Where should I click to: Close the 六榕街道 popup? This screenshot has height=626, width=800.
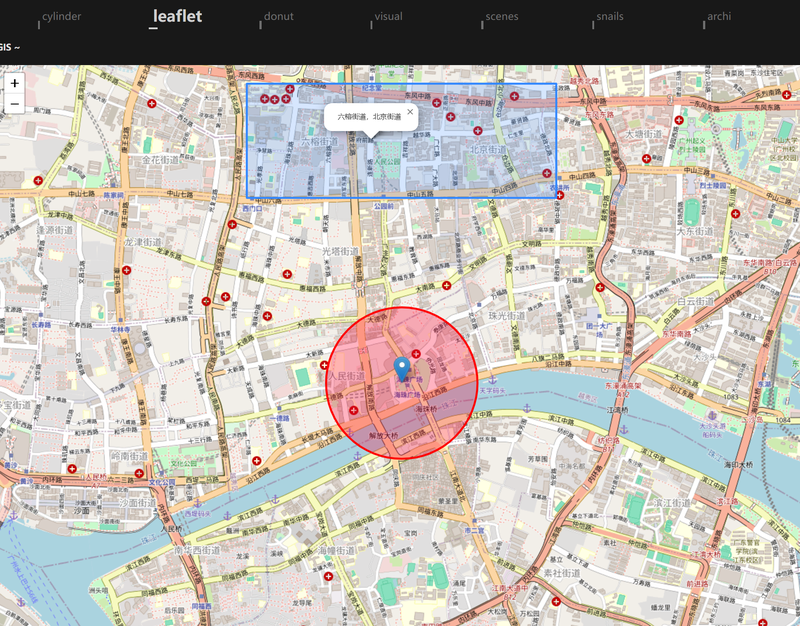[410, 112]
